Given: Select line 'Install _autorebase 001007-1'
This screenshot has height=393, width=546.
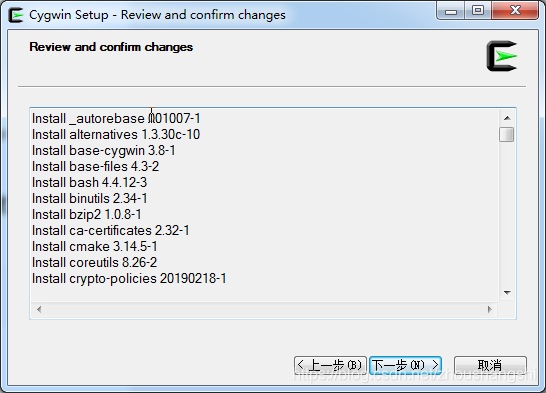Looking at the screenshot, I should 116,119.
